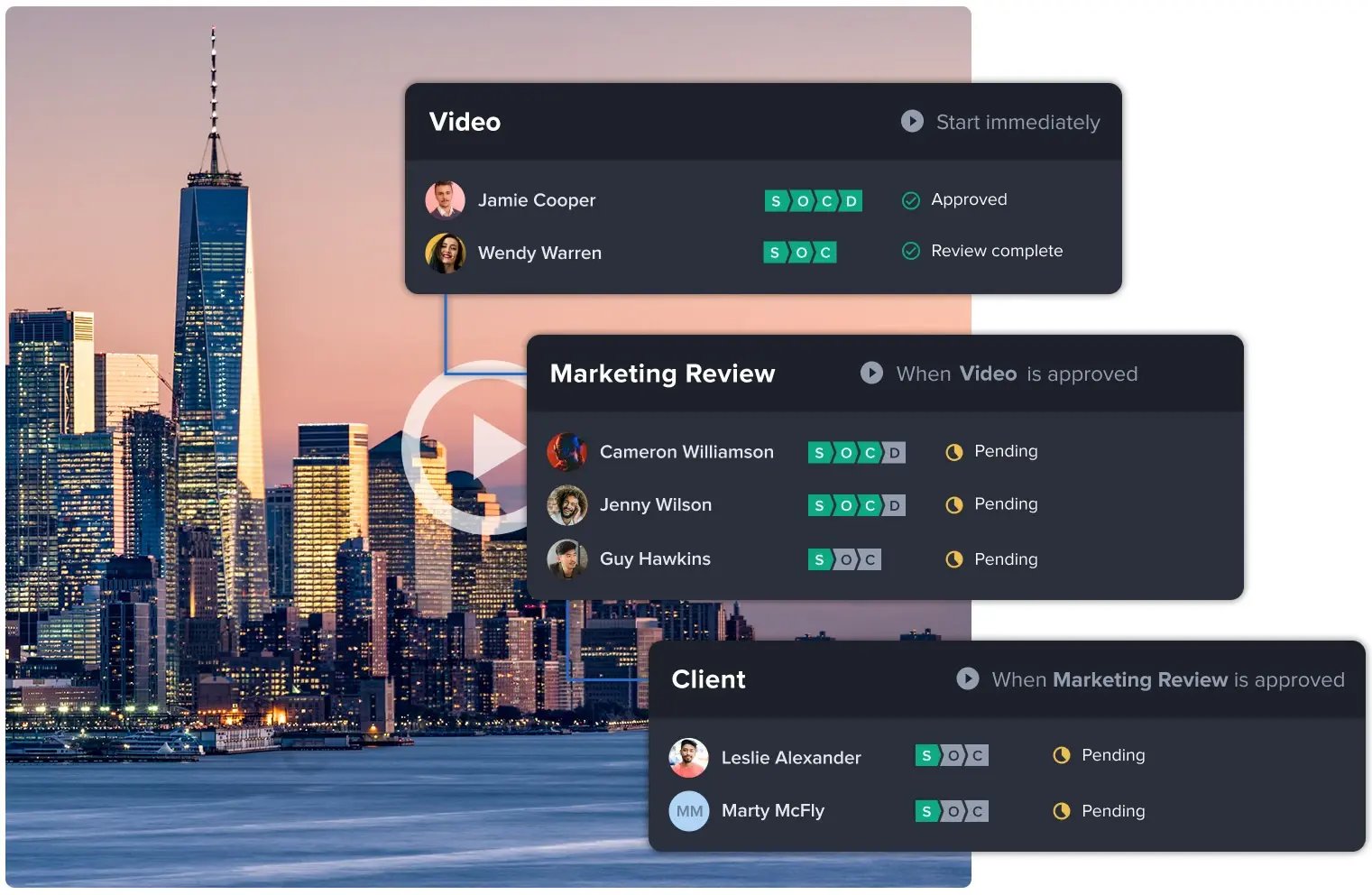Click the Approved checkmark for Jamie Cooper
Viewport: 1372px width, 895px height.
pyautogui.click(x=911, y=200)
